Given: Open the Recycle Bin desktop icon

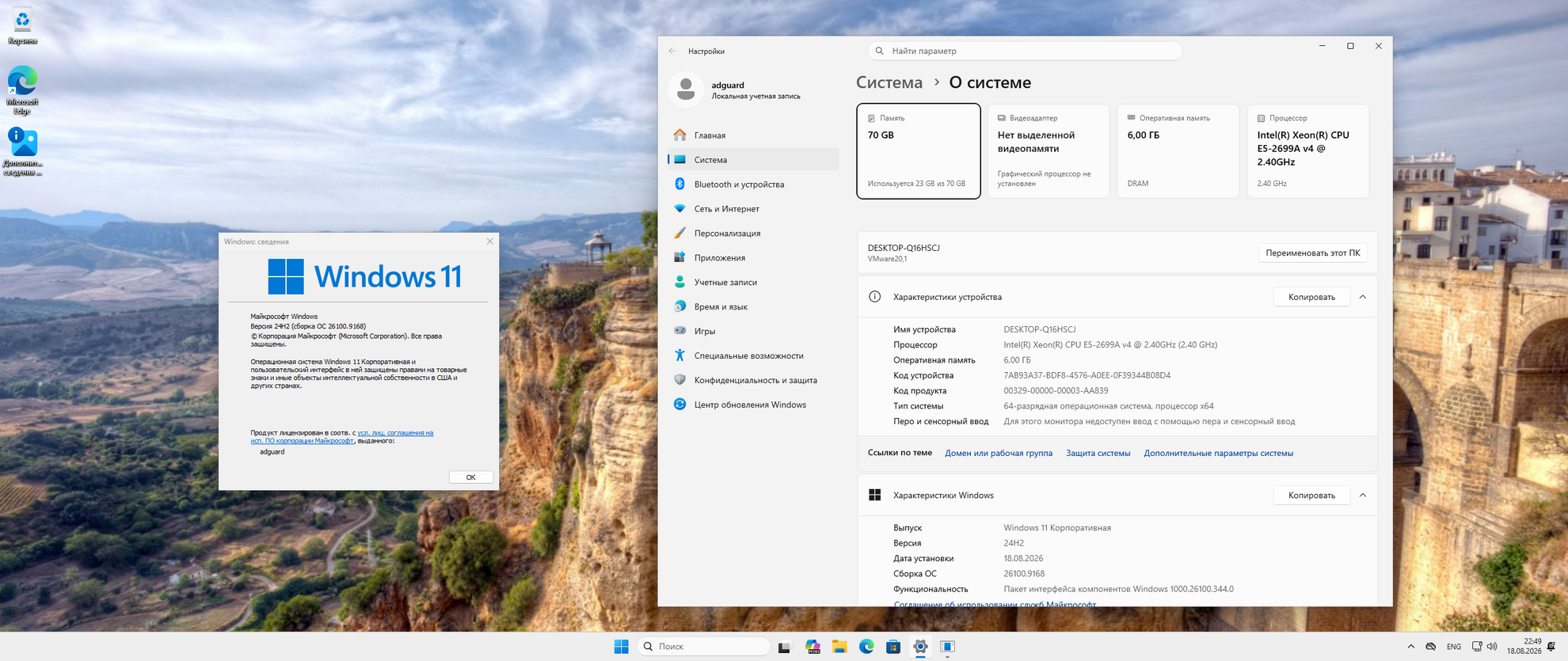Looking at the screenshot, I should pos(22,26).
